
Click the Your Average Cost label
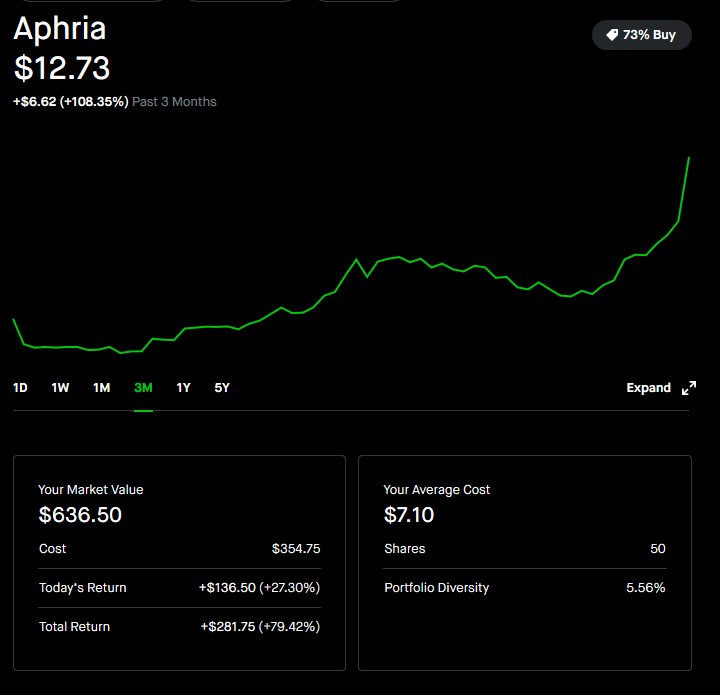tap(437, 490)
